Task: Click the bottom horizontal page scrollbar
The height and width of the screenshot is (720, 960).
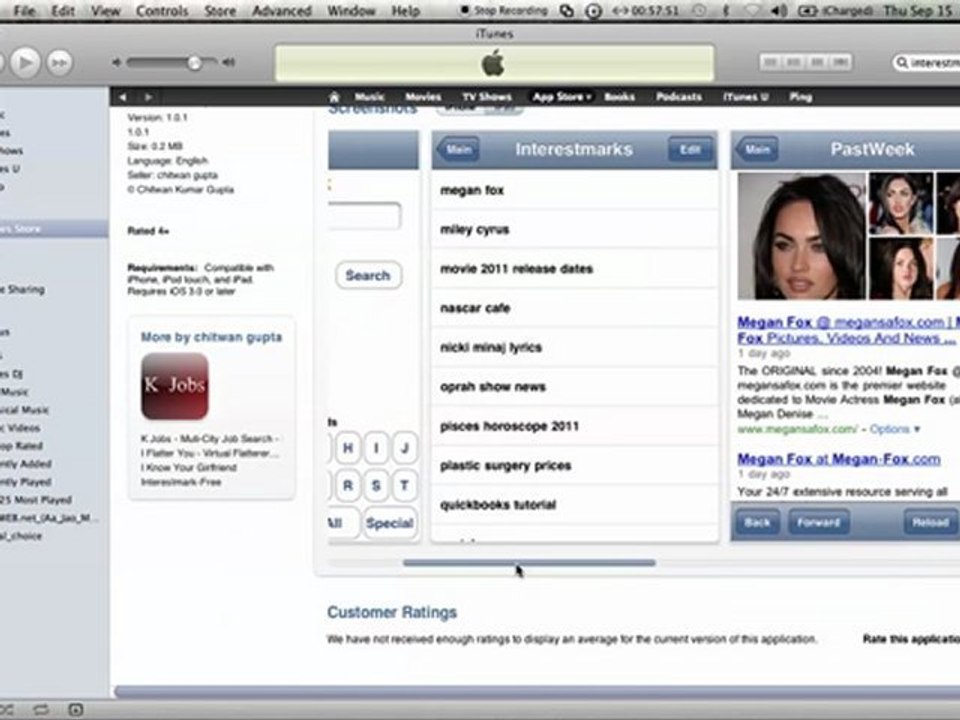Action: click(x=537, y=692)
